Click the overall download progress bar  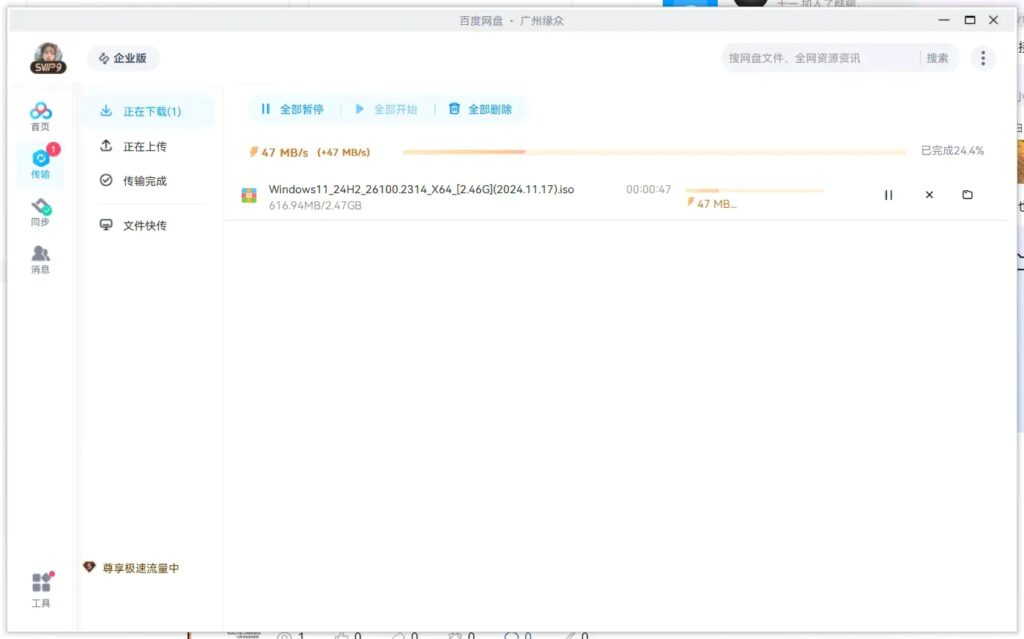point(654,152)
